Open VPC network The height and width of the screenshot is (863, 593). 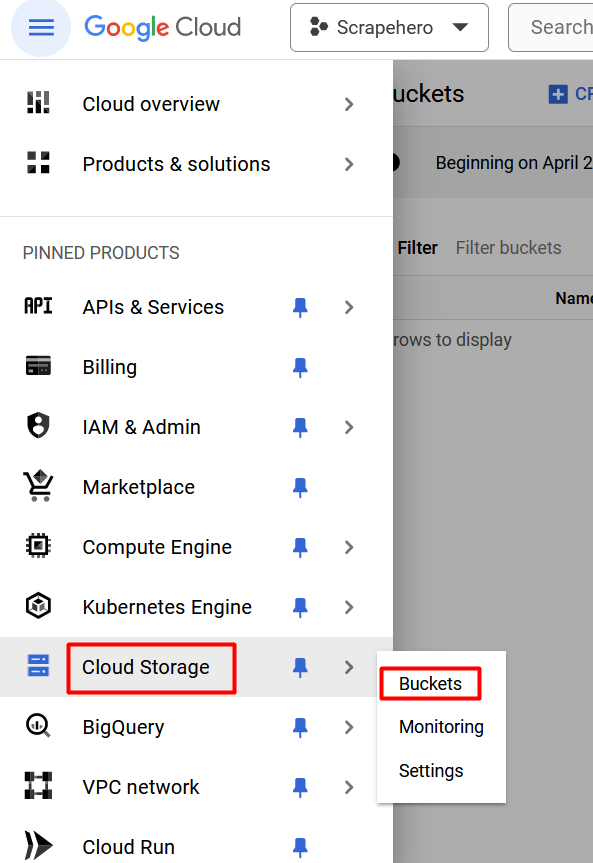coord(141,787)
